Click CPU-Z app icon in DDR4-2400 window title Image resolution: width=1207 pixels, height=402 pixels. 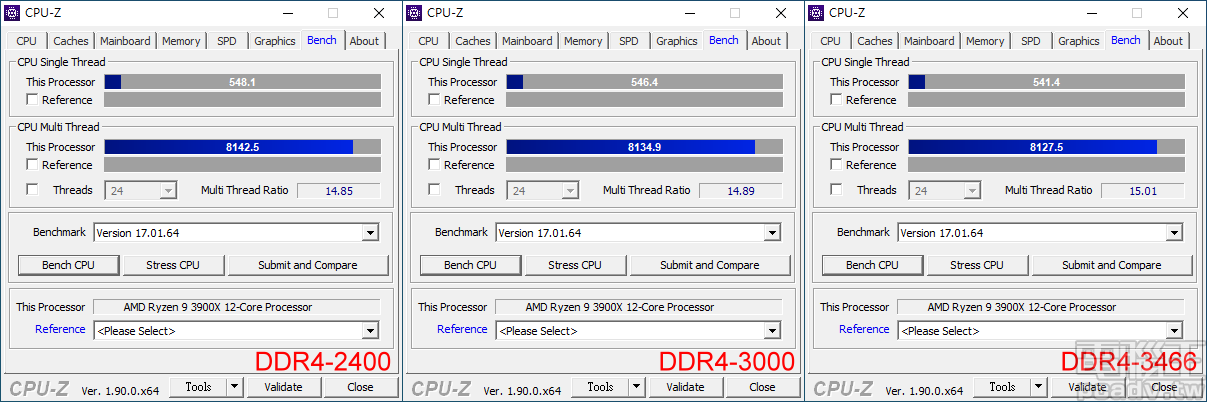14,12
